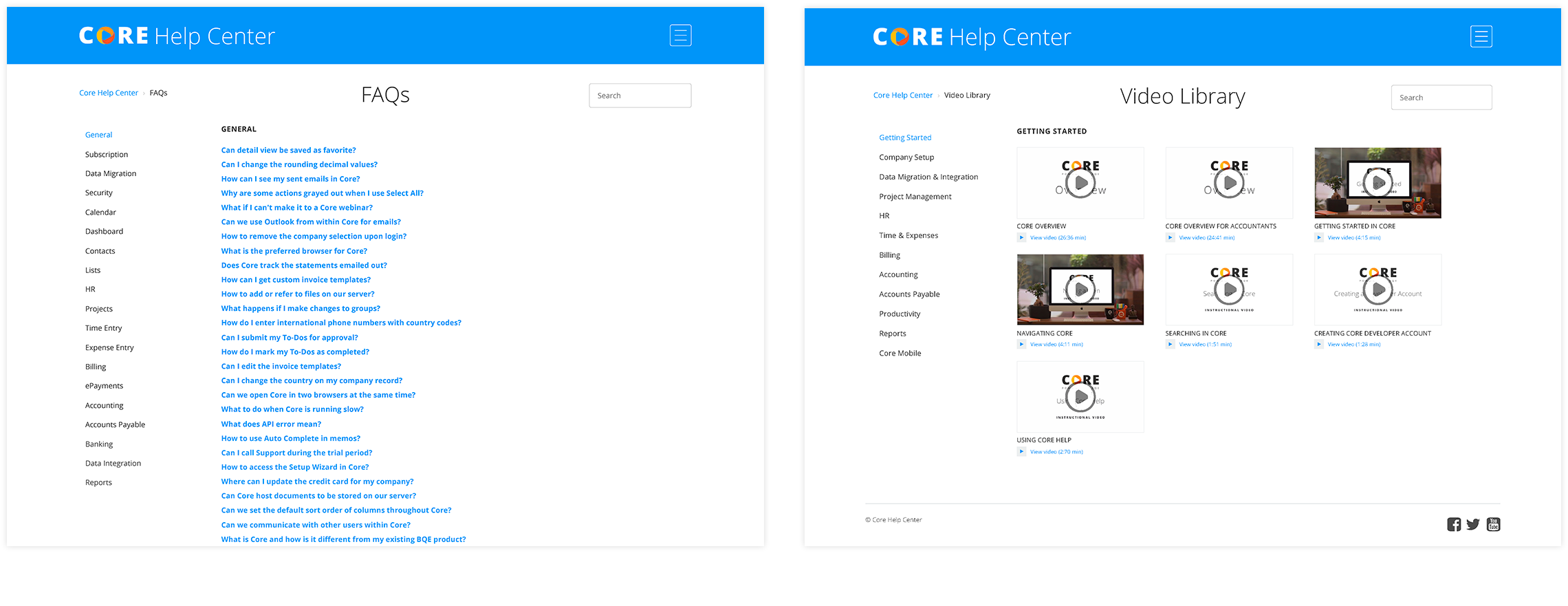Follow Core Help Center breadcrumb on FAQs page
The width and height of the screenshot is (1568, 606).
(x=109, y=93)
